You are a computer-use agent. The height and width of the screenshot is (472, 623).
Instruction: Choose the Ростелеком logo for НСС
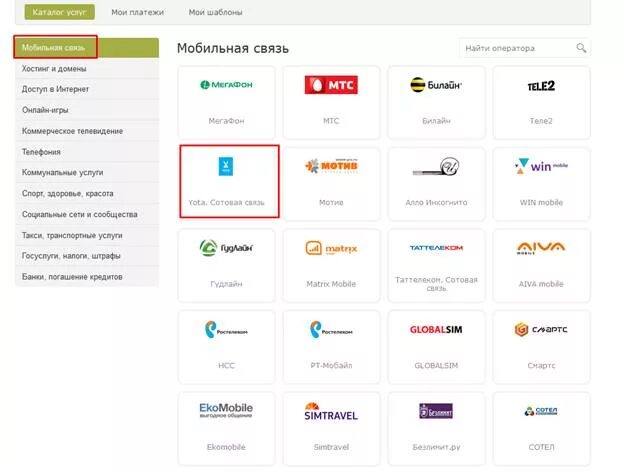point(226,330)
